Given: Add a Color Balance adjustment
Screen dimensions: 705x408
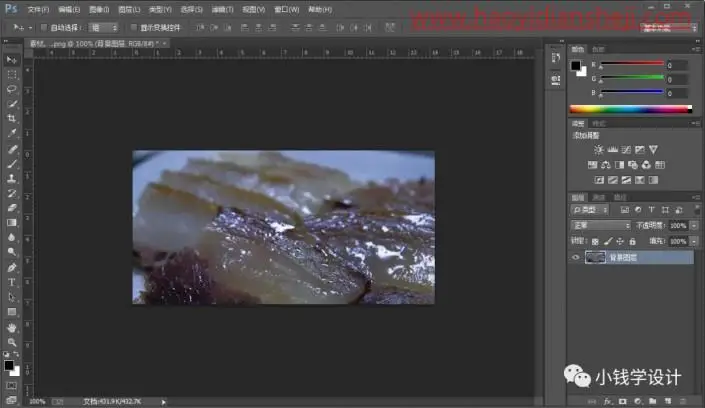Looking at the screenshot, I should pyautogui.click(x=606, y=165).
